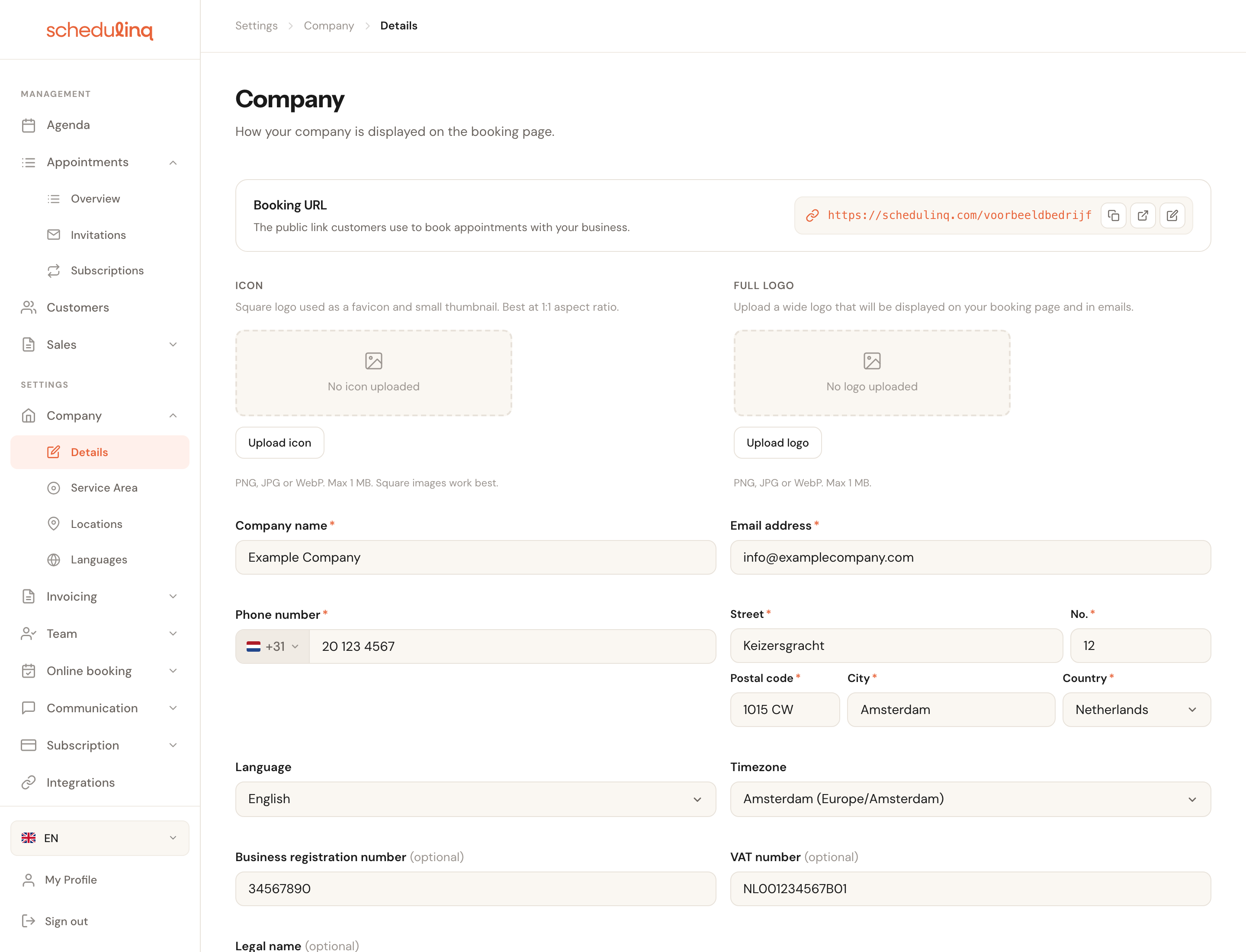The image size is (1246, 952).
Task: Click the Languages globe icon
Action: [x=53, y=560]
